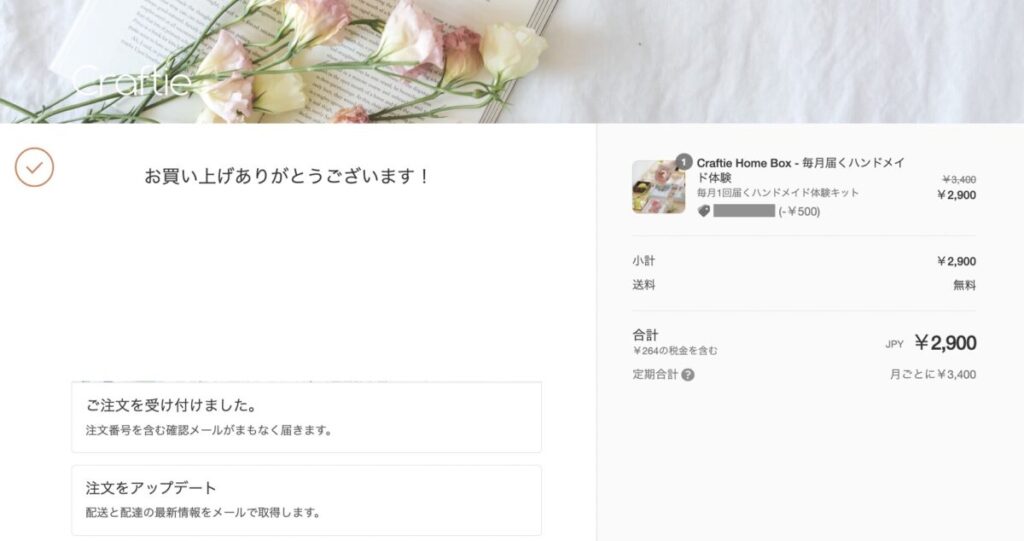Click the 月ごとに￥3,400 recurring total text
Viewport: 1024px width, 541px height.
933,375
